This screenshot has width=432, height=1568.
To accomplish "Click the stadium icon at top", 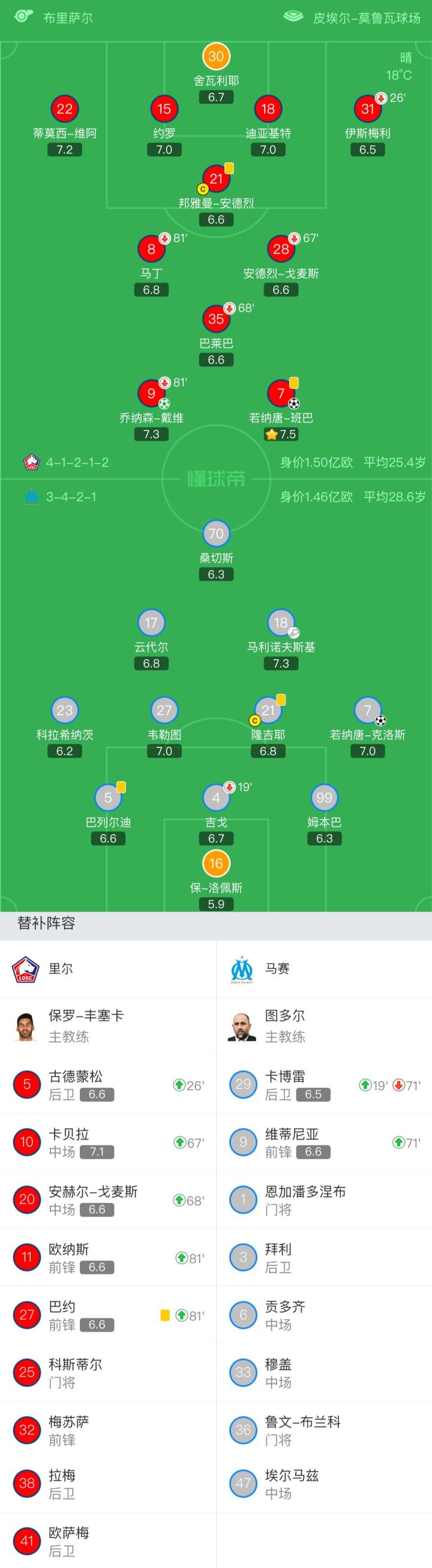I will click(293, 16).
